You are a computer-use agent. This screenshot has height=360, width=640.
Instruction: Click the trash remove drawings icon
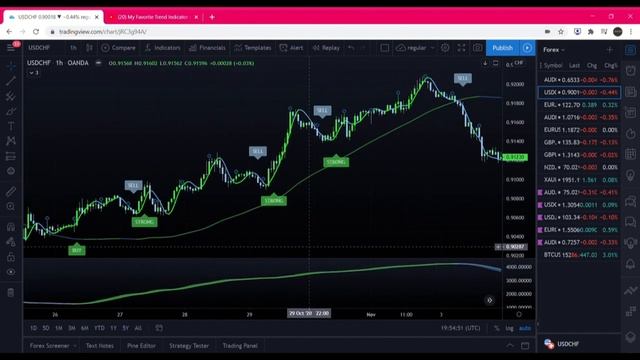11,293
